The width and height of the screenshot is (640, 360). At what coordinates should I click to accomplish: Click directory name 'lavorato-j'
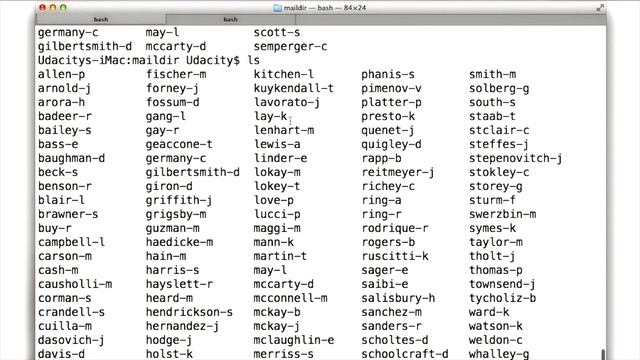[x=287, y=102]
